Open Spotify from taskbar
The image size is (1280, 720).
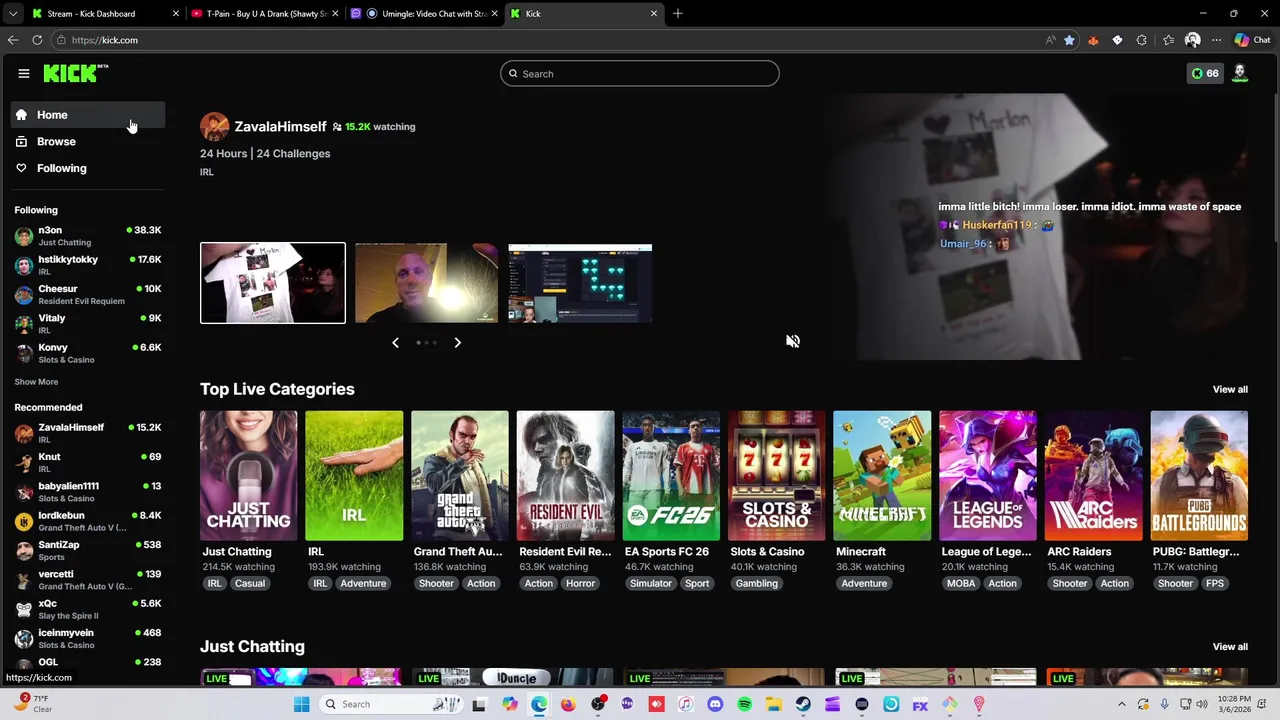coord(744,704)
